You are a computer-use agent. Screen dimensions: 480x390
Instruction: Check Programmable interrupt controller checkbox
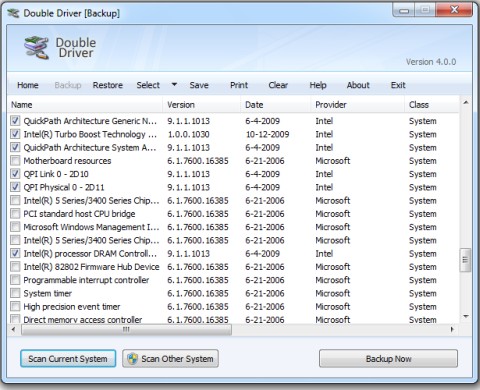15,280
